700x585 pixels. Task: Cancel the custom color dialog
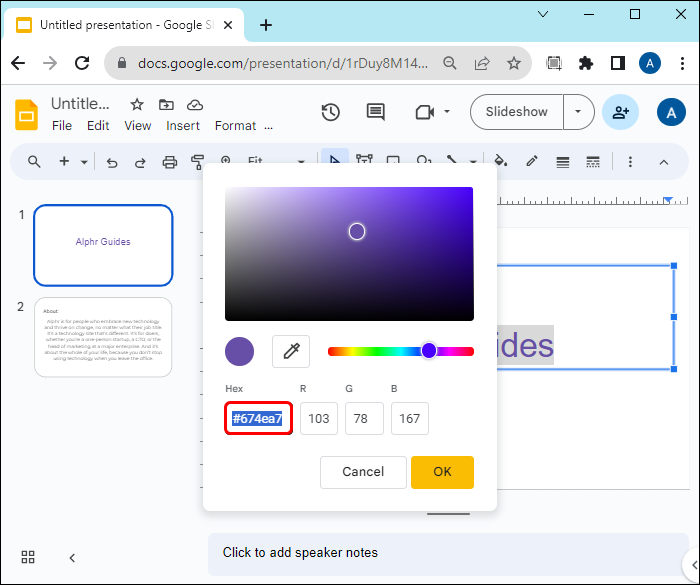tap(363, 472)
